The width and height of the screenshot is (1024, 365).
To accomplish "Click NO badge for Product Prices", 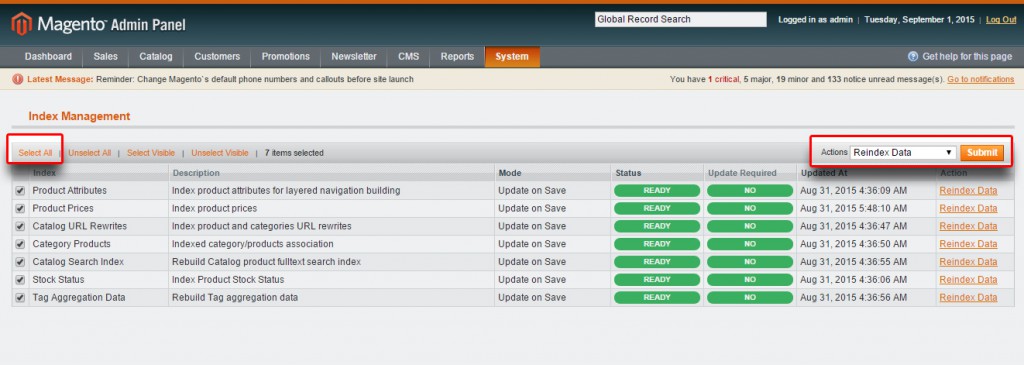I will point(750,208).
